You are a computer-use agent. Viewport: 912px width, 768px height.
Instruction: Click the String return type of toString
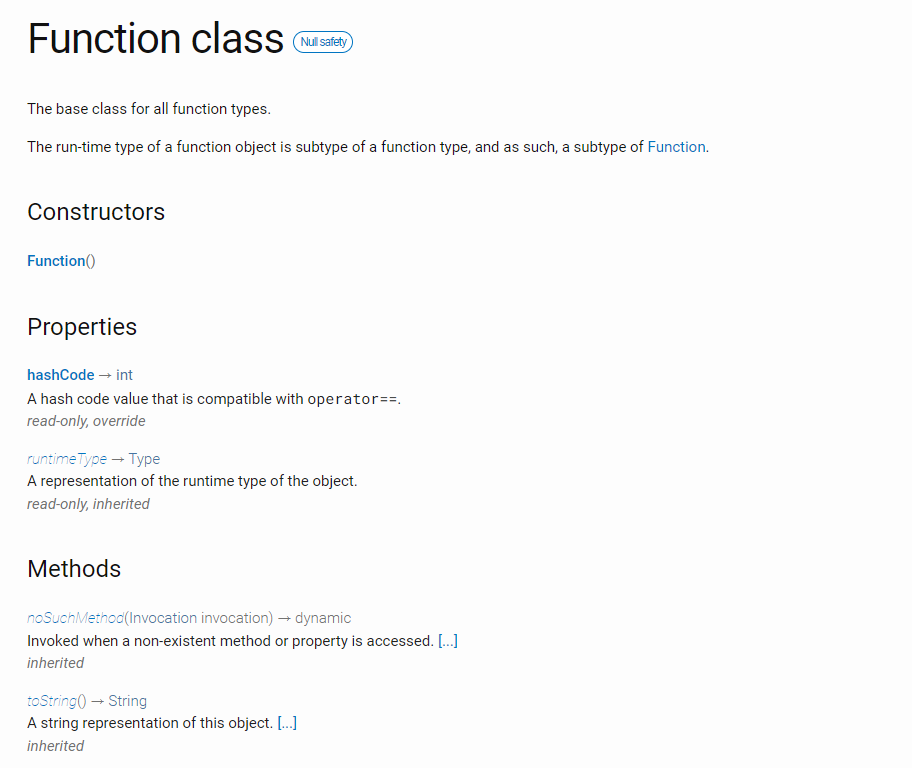[x=128, y=701]
